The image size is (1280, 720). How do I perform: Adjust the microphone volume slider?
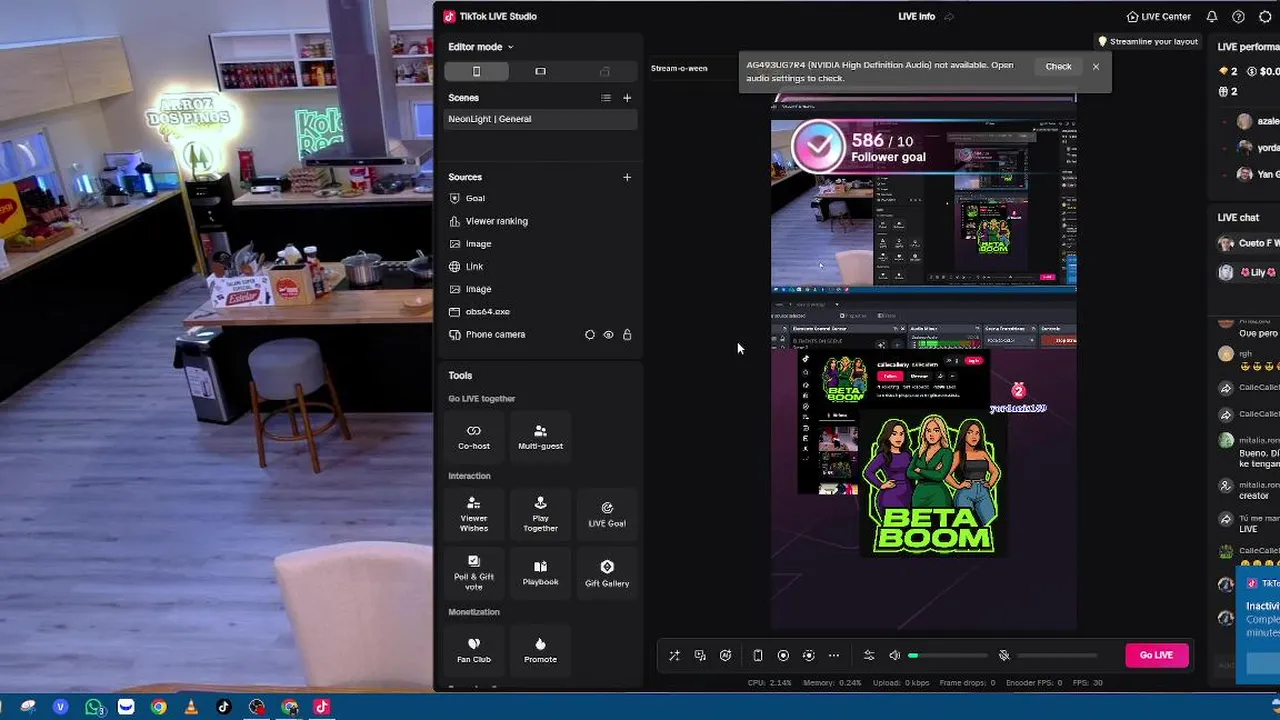(1058, 656)
